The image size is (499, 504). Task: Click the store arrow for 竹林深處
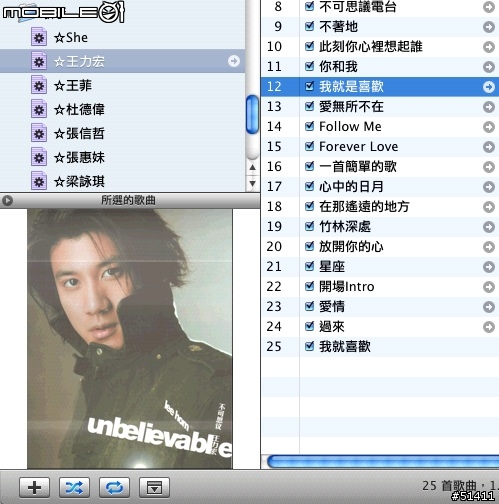pyautogui.click(x=489, y=227)
